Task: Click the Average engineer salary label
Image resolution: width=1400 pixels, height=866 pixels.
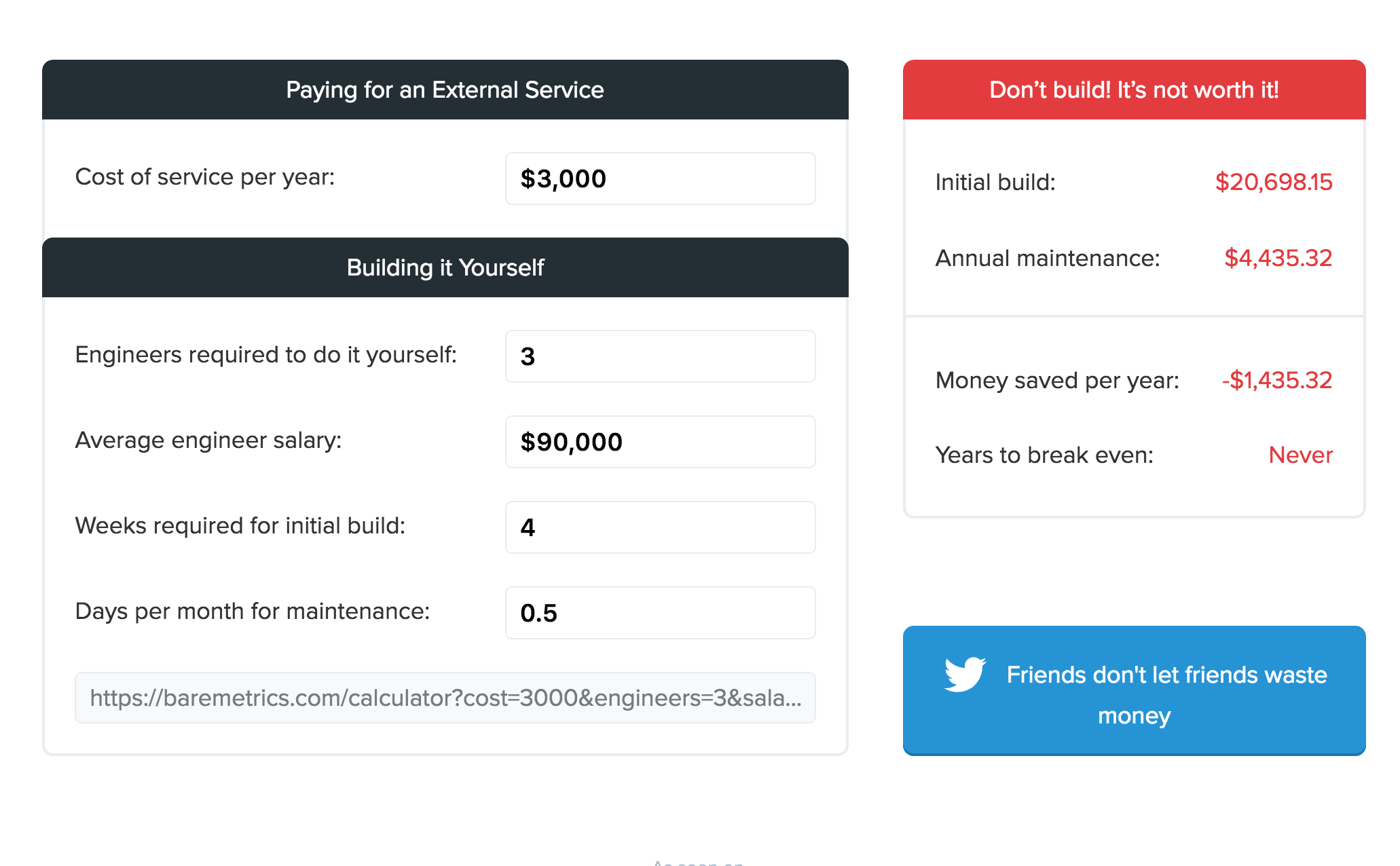Action: tap(208, 440)
